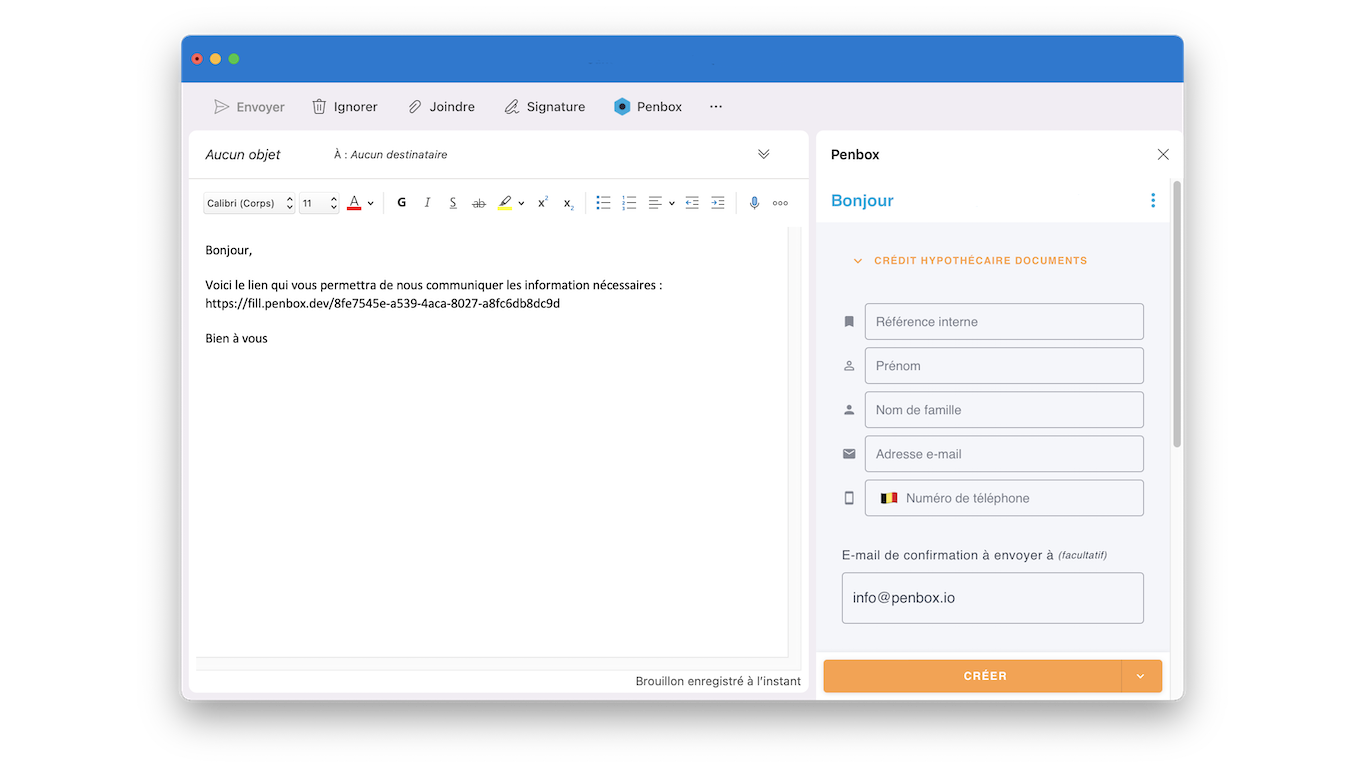Image resolution: width=1366 pixels, height=768 pixels.
Task: Open the Belgian flag country selector
Action: [x=889, y=498]
